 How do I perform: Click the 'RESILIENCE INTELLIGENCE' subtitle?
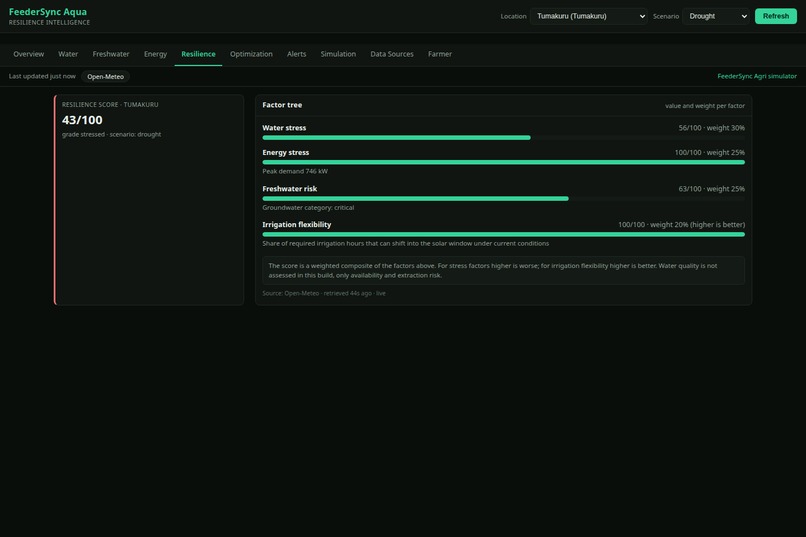click(49, 23)
